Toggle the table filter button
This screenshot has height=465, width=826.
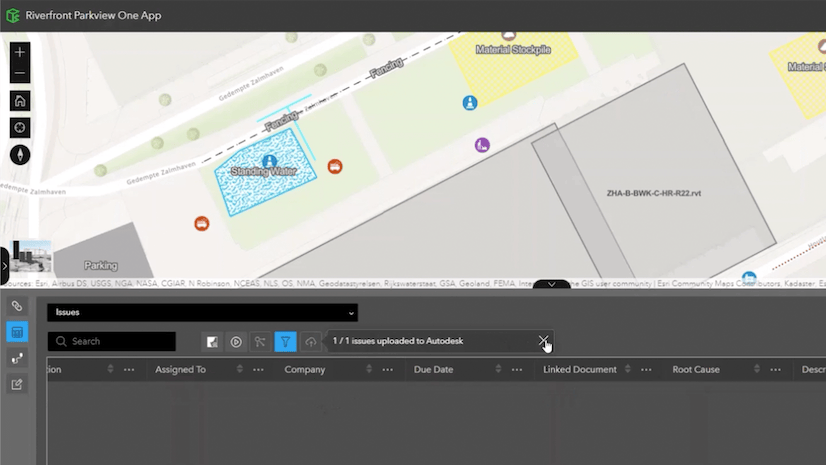pyautogui.click(x=285, y=342)
